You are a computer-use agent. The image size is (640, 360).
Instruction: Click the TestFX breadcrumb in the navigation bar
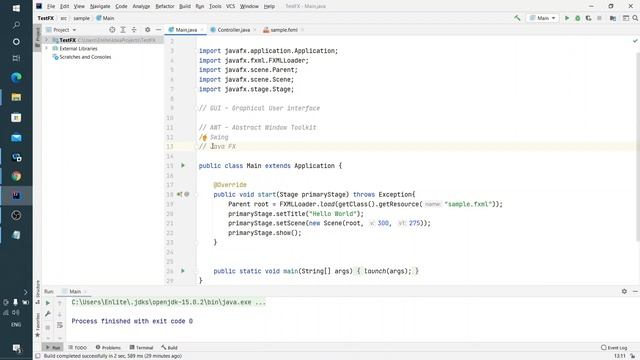point(46,18)
